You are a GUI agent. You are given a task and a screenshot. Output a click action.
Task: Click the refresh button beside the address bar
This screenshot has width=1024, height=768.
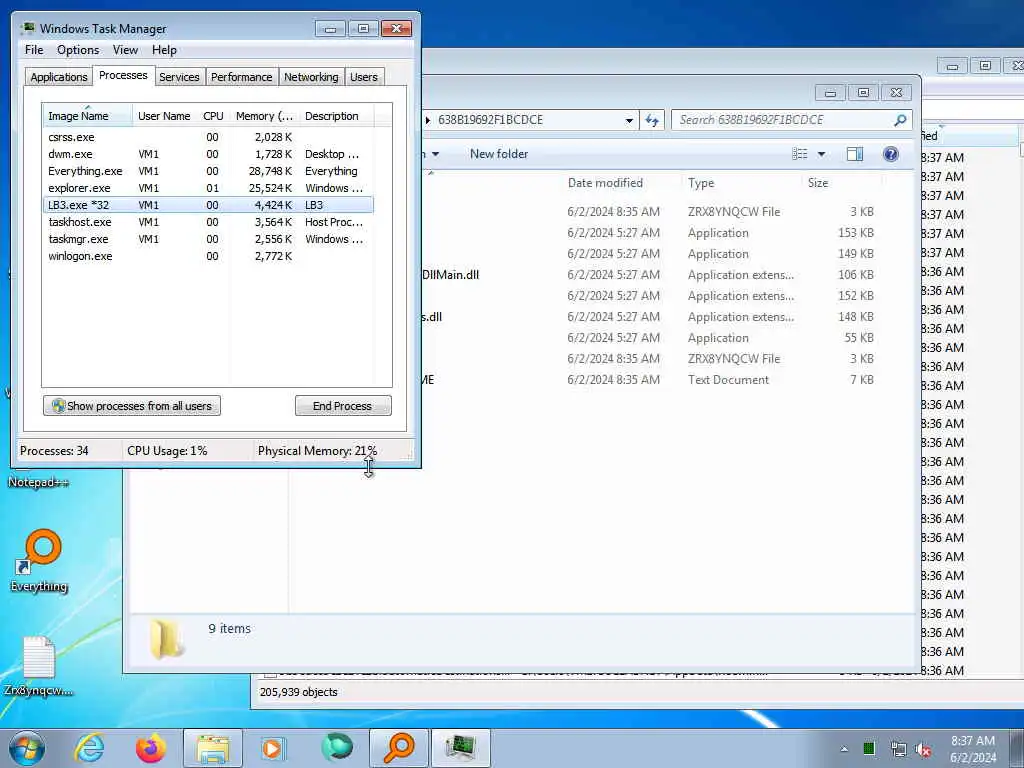[x=651, y=120]
